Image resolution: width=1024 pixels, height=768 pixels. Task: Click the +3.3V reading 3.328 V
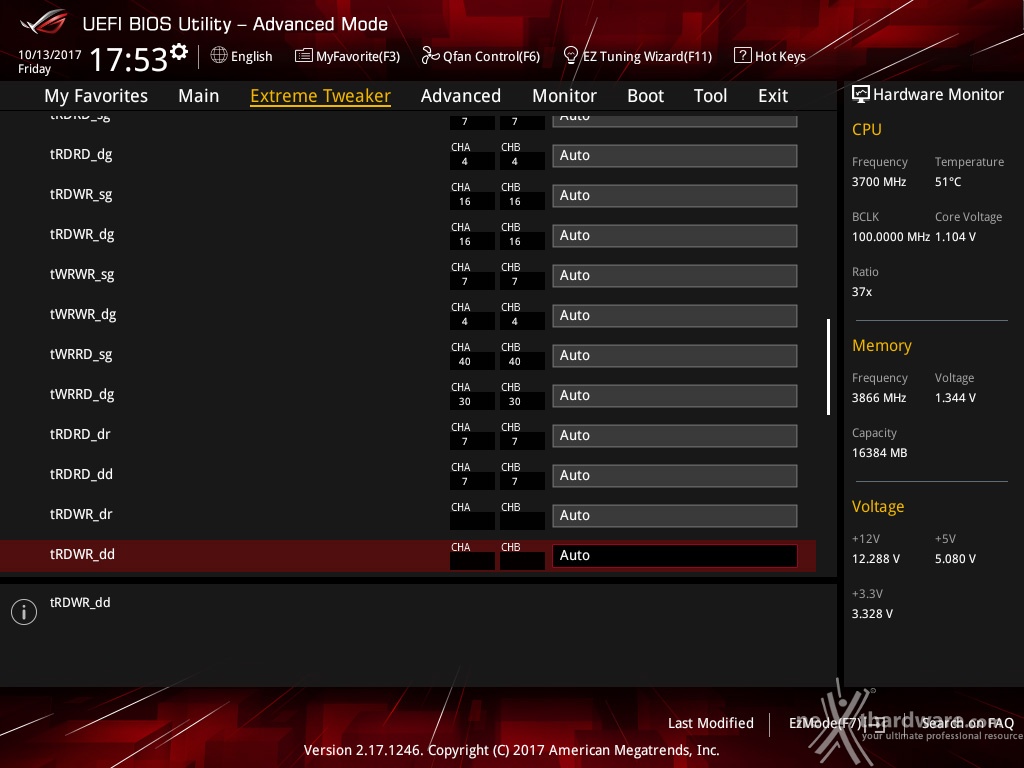(872, 614)
